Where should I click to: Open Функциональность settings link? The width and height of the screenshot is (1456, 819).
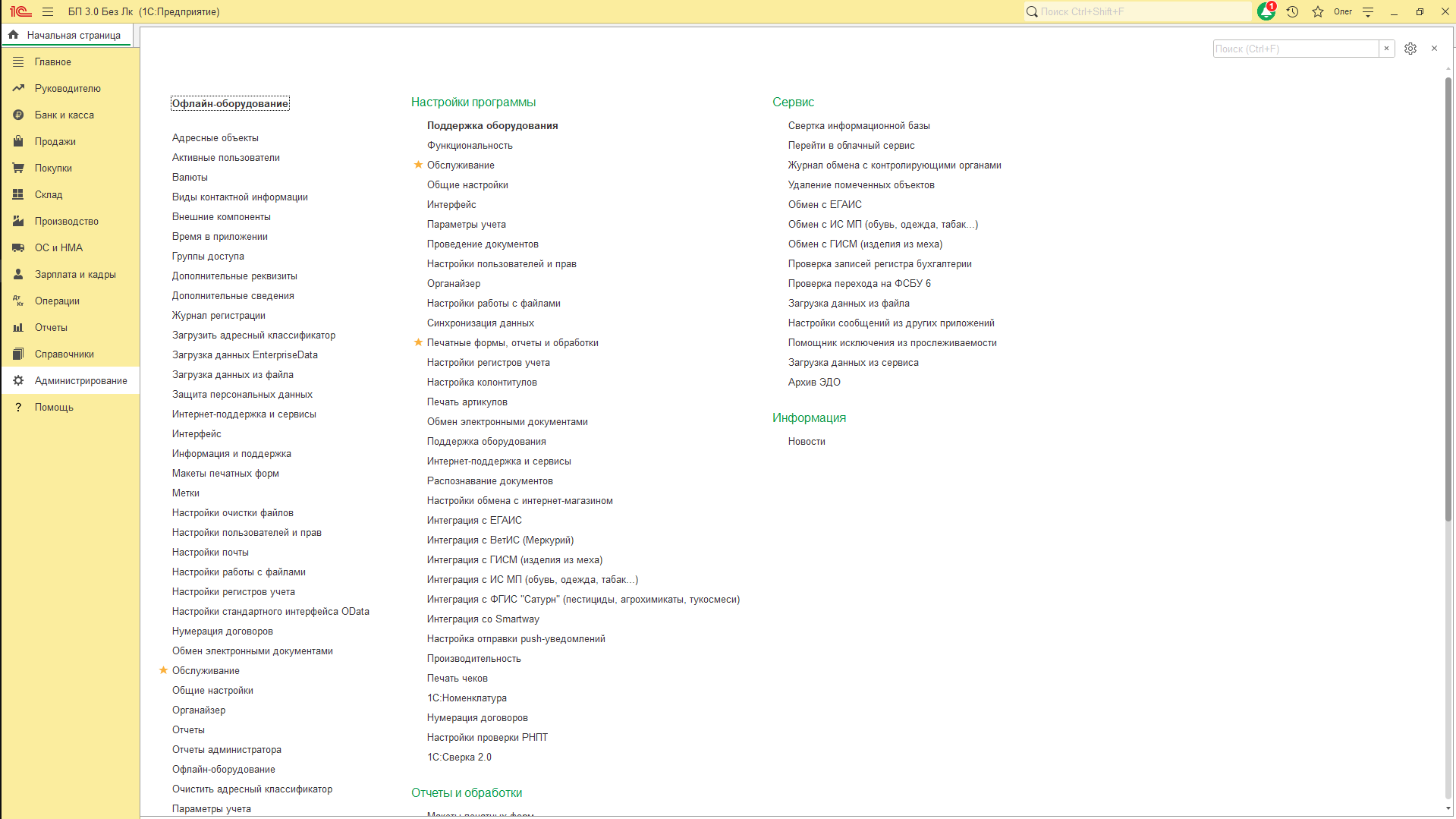coord(470,146)
